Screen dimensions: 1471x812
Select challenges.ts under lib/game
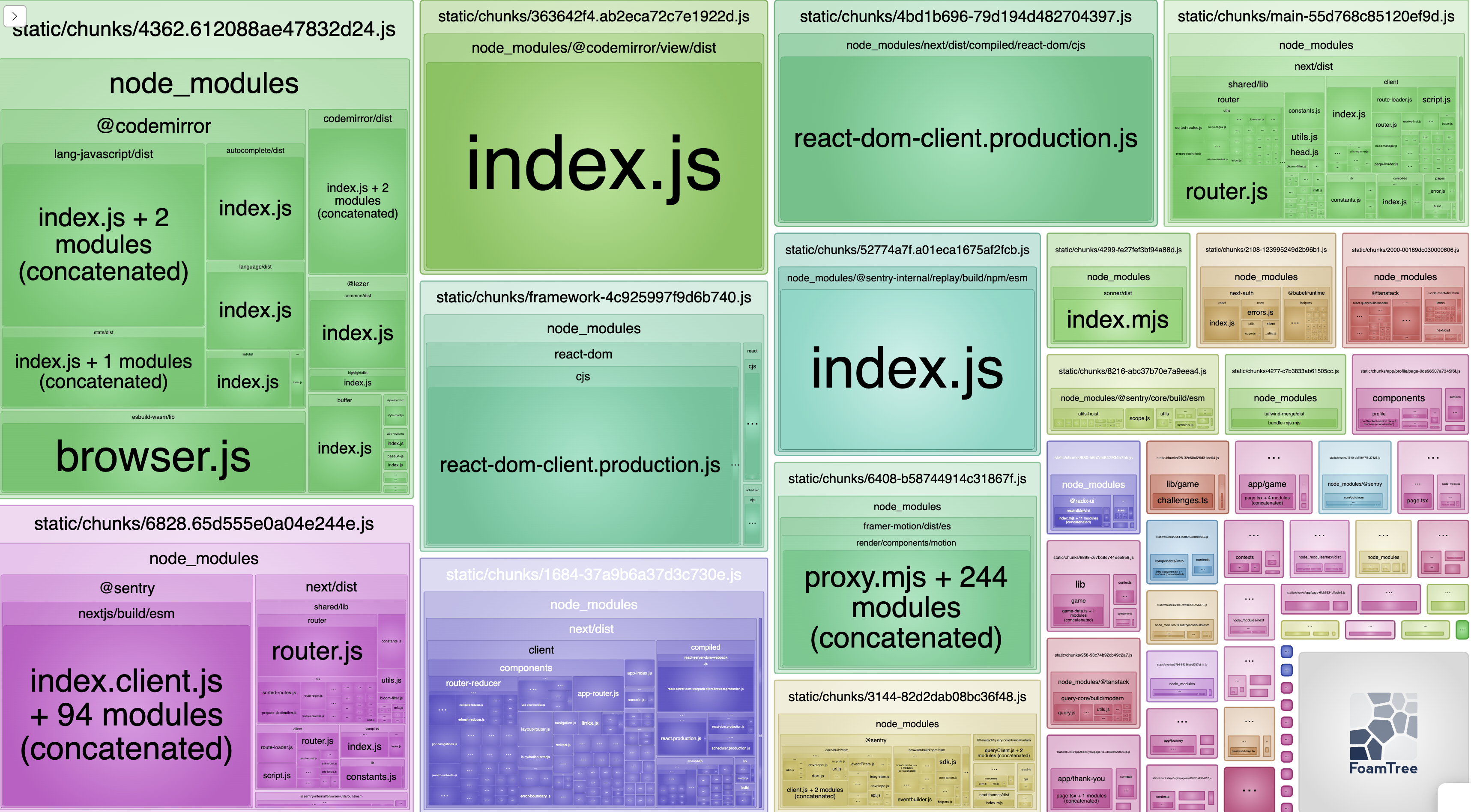tap(1182, 500)
